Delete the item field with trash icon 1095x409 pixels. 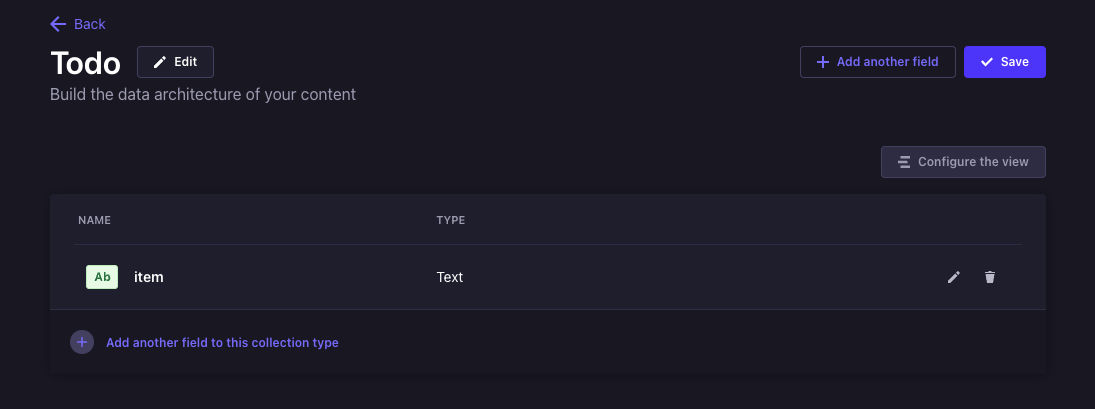click(x=990, y=277)
